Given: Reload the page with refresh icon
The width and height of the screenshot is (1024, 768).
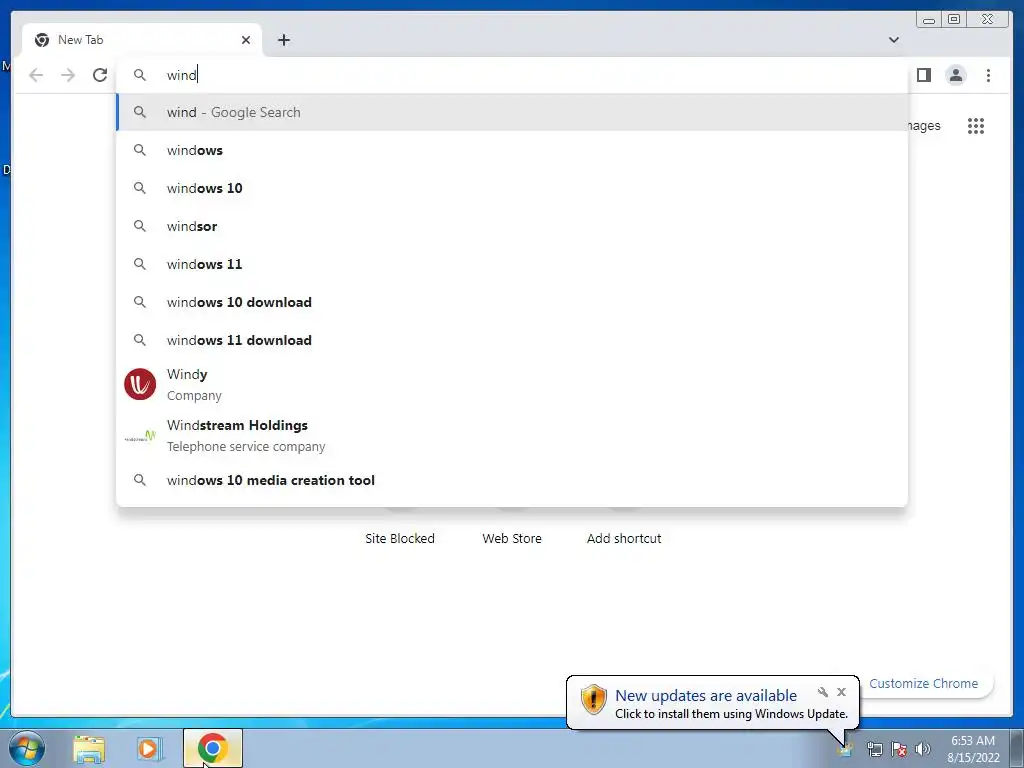Looking at the screenshot, I should pyautogui.click(x=100, y=75).
